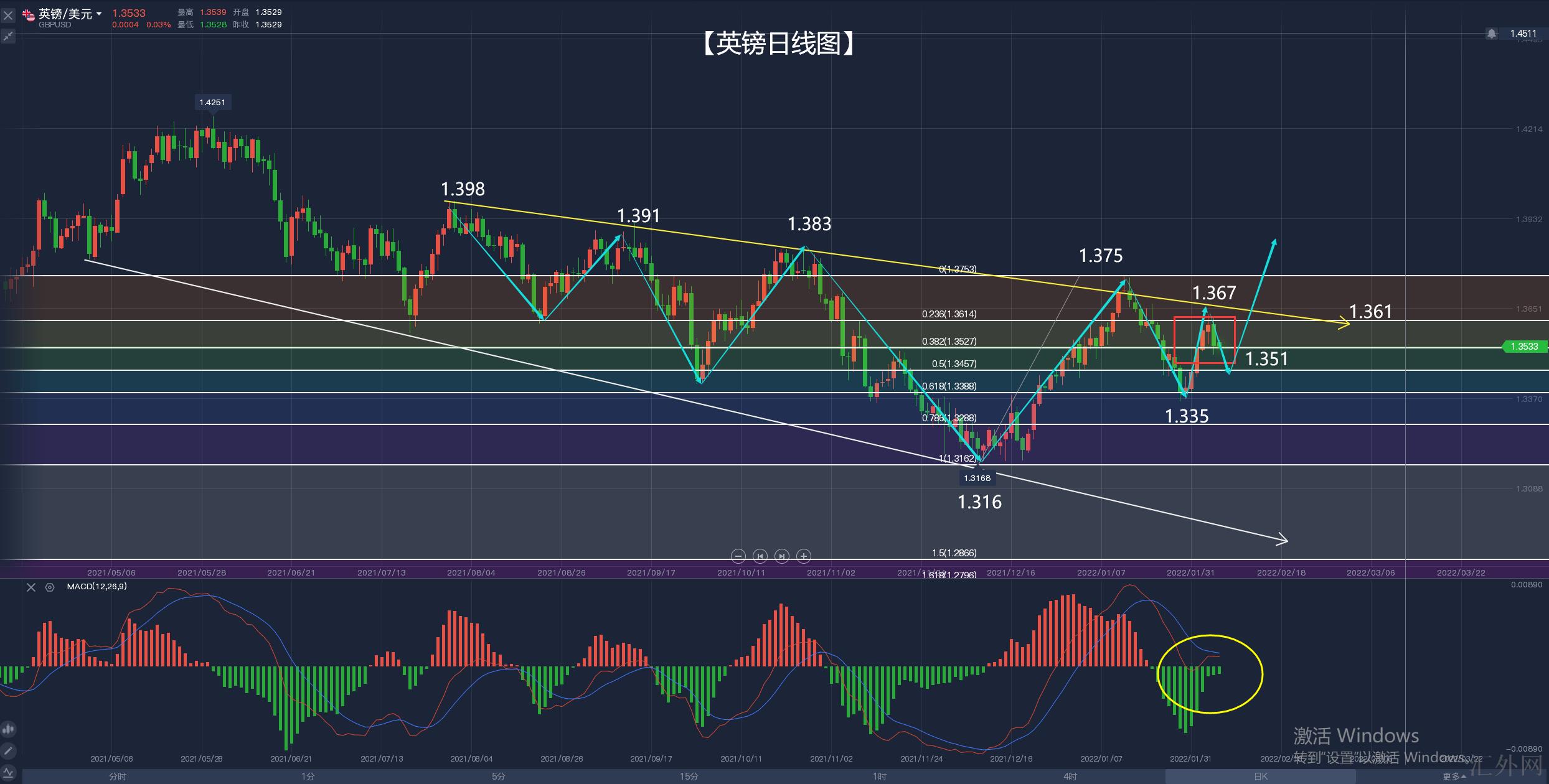Jump to the chart start with the skip-back control
Screen dimensions: 1549x784
[x=760, y=556]
